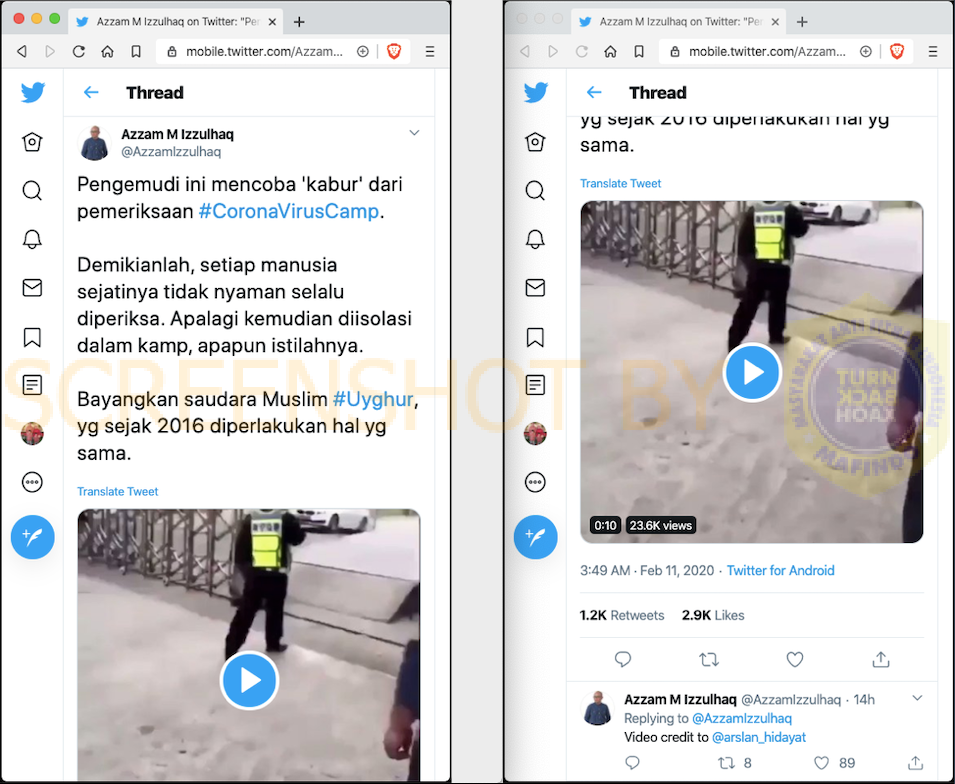Bookmark the page in left browser window
This screenshot has width=955, height=784.
pyautogui.click(x=136, y=52)
